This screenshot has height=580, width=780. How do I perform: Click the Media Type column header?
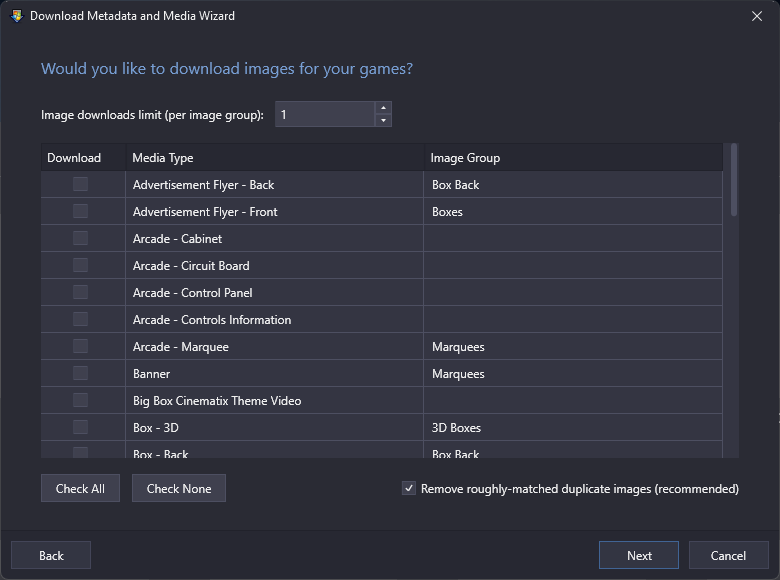(x=275, y=158)
